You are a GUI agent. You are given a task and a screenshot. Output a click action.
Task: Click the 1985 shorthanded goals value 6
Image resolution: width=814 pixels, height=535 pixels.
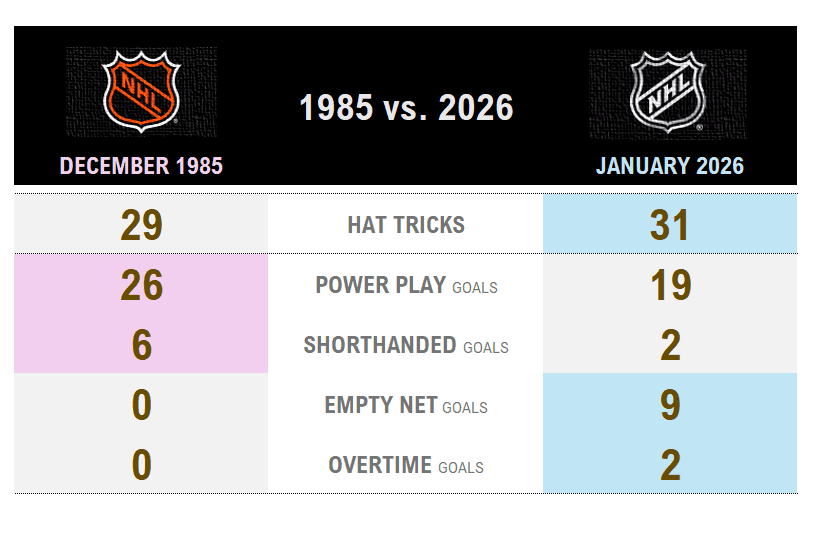click(x=141, y=345)
